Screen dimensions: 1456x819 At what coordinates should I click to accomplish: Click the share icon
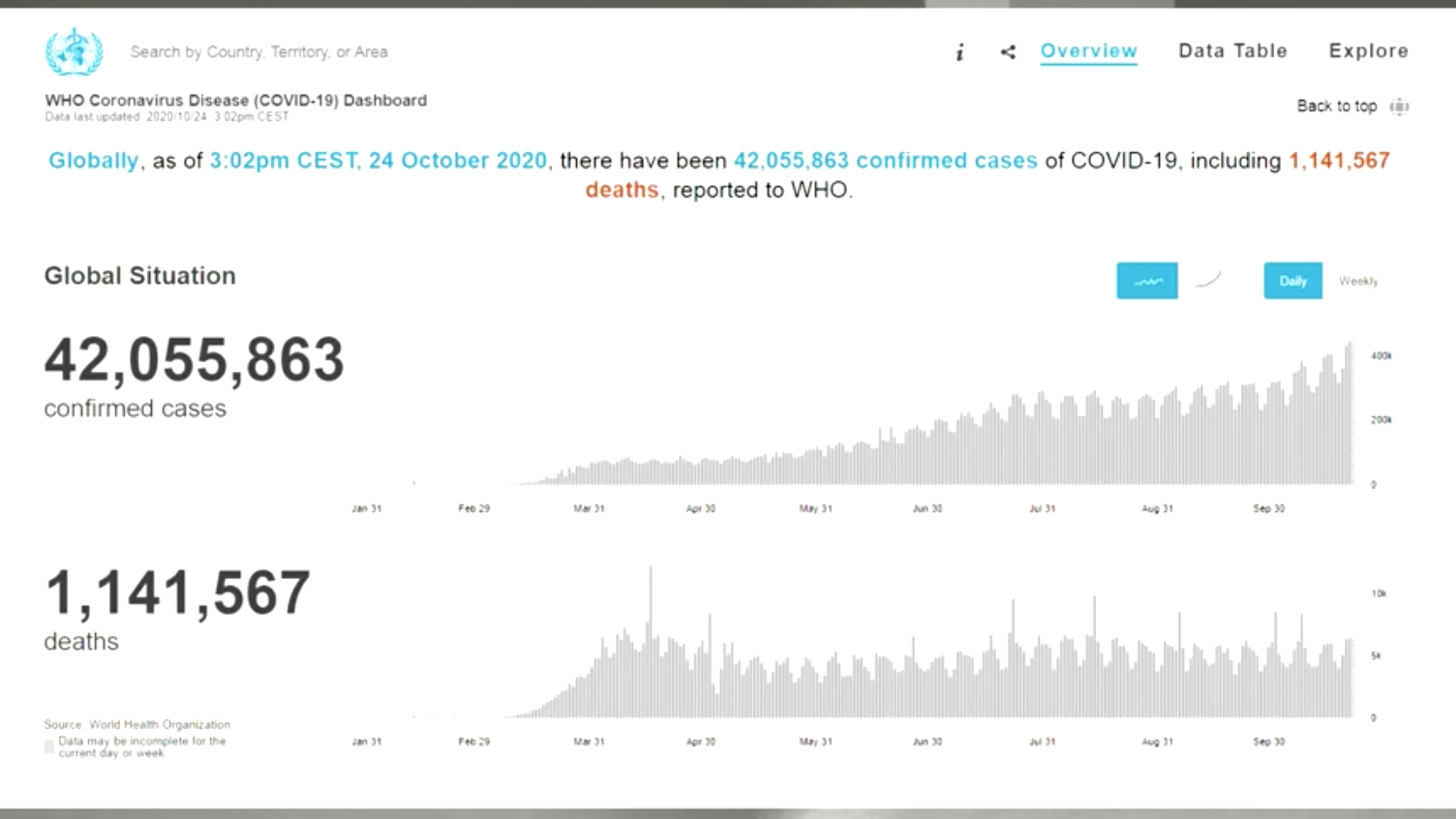[1008, 52]
